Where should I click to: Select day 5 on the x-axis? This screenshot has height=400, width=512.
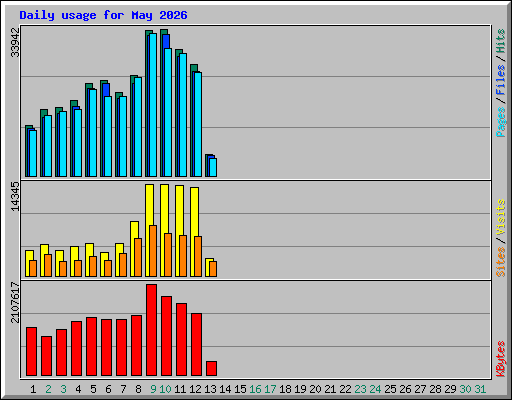pyautogui.click(x=93, y=389)
